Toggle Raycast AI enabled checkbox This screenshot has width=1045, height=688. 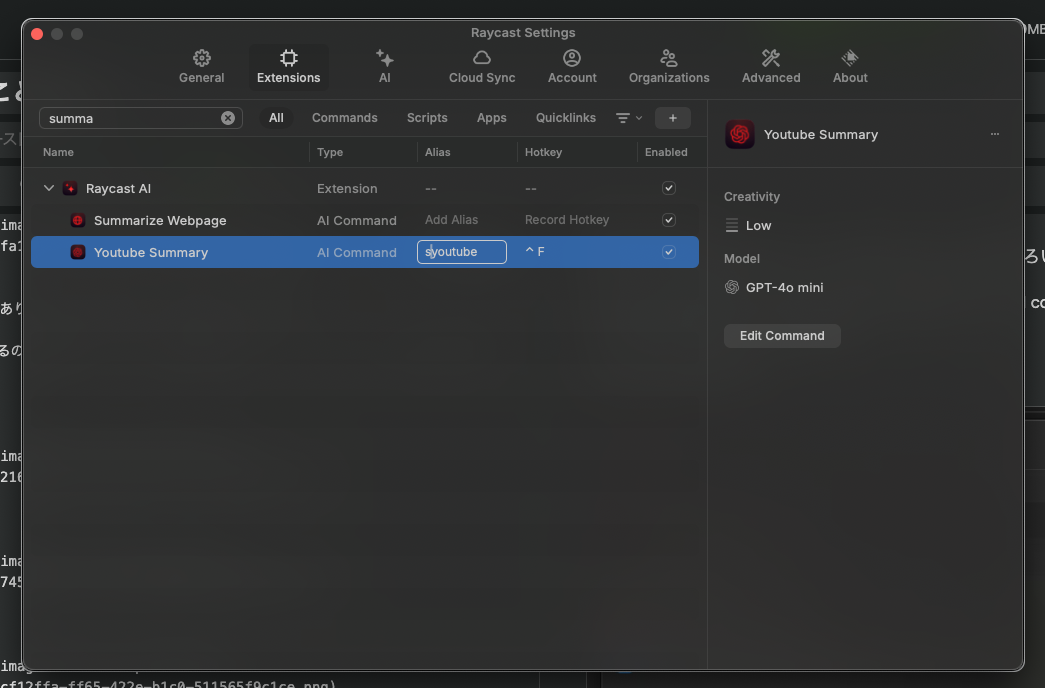tap(668, 188)
